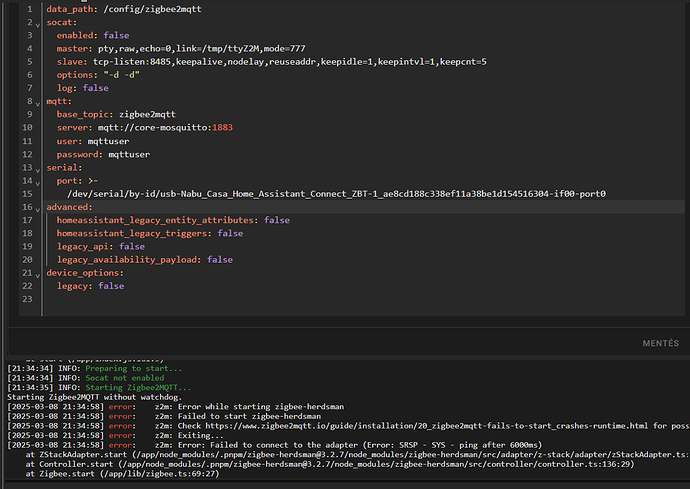Click the legacy_api: false line
690x489 pixels.
(100, 247)
